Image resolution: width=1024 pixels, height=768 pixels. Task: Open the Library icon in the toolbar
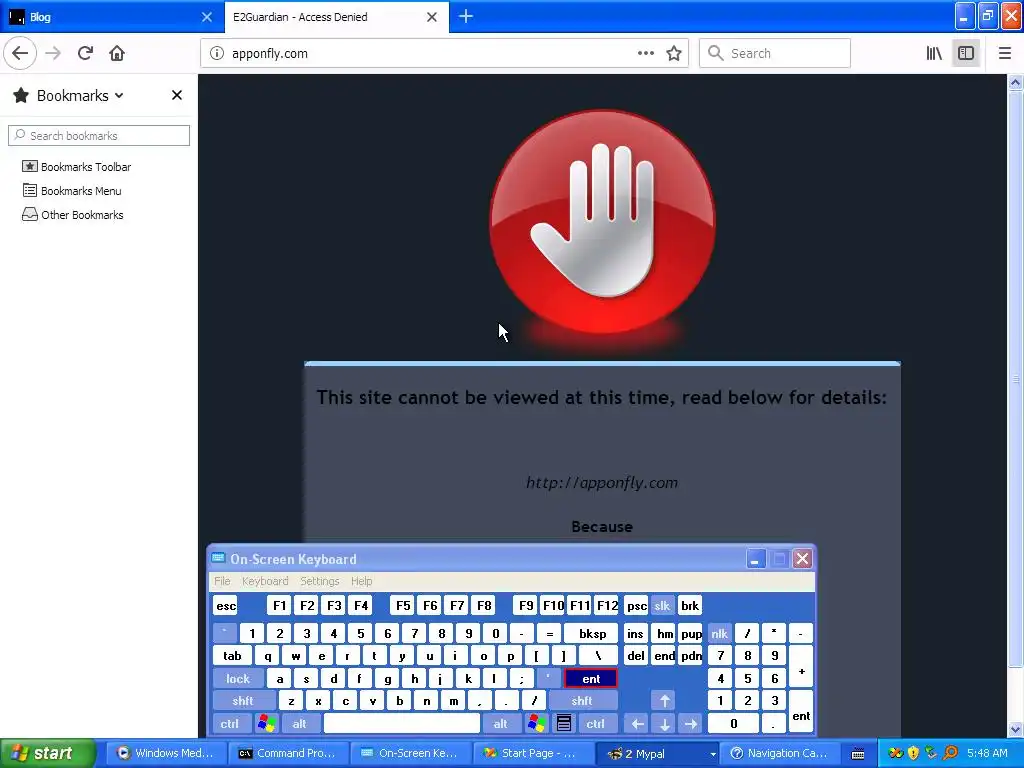(934, 54)
